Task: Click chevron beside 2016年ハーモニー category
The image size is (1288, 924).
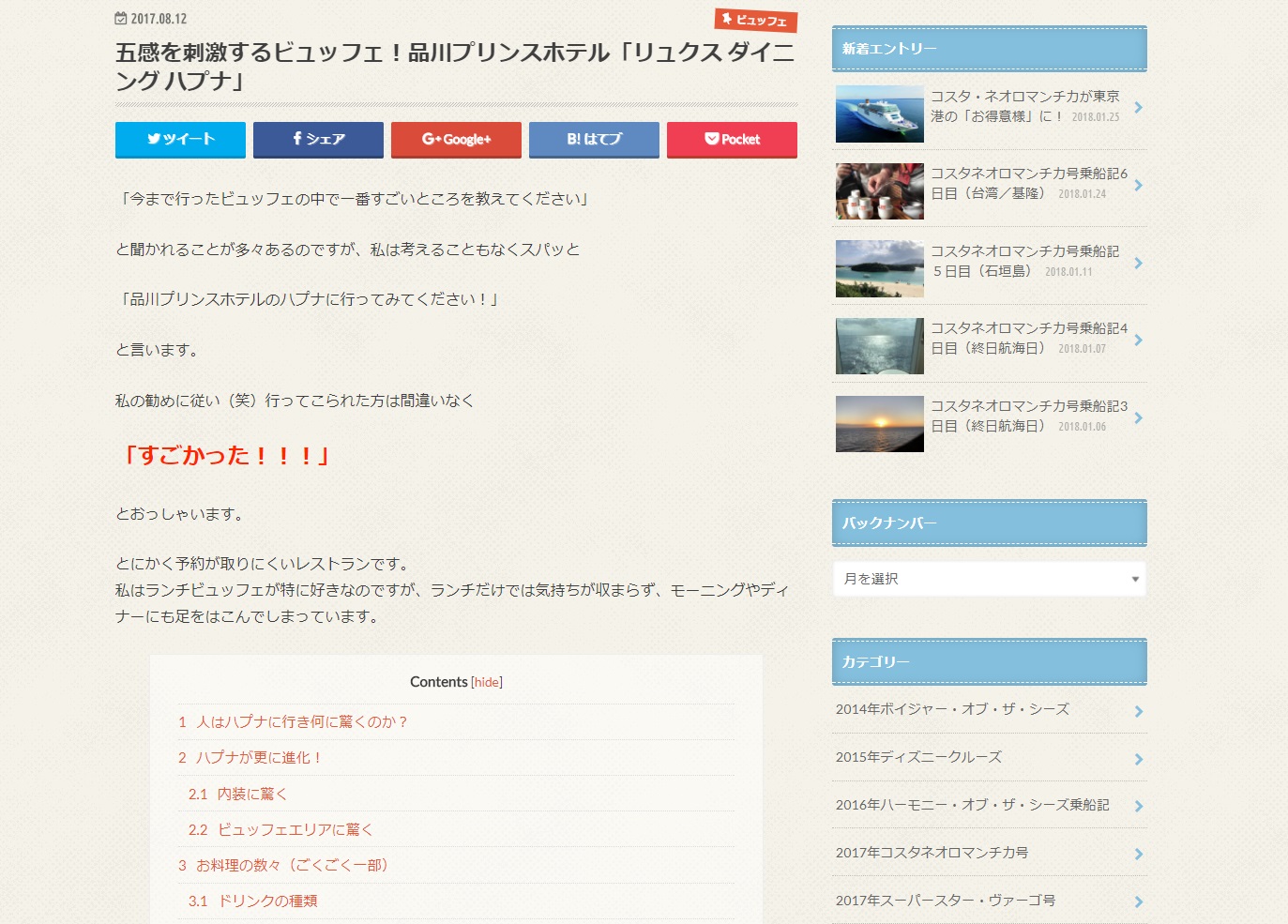Action: [x=1138, y=806]
